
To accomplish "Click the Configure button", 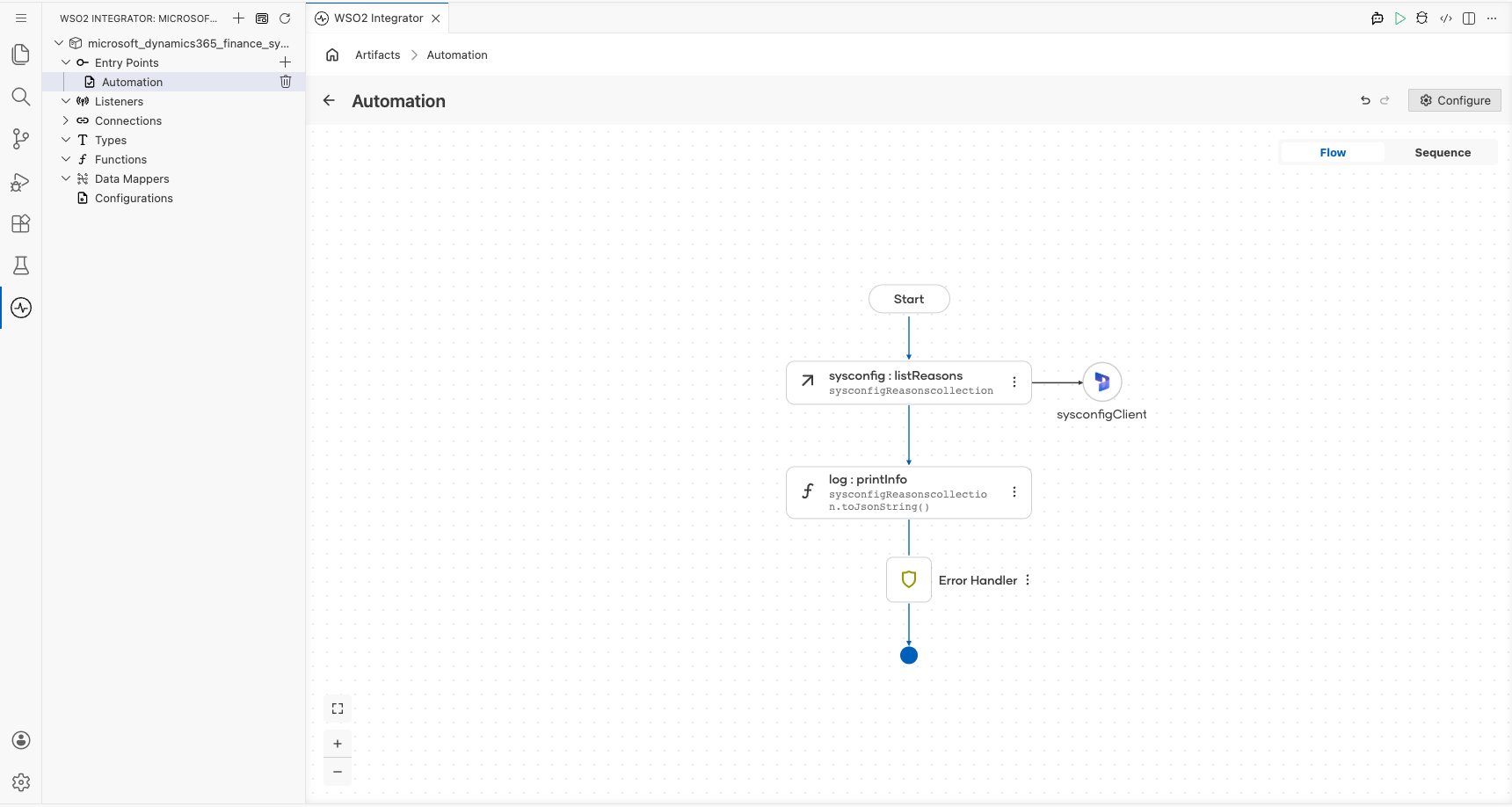I will point(1454,100).
